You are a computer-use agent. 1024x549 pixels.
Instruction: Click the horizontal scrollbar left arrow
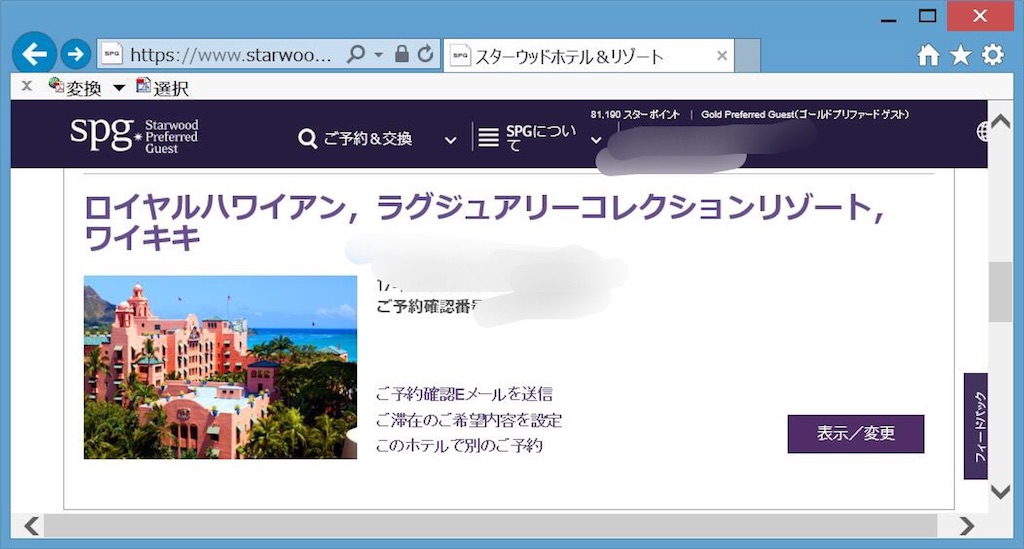(x=31, y=525)
